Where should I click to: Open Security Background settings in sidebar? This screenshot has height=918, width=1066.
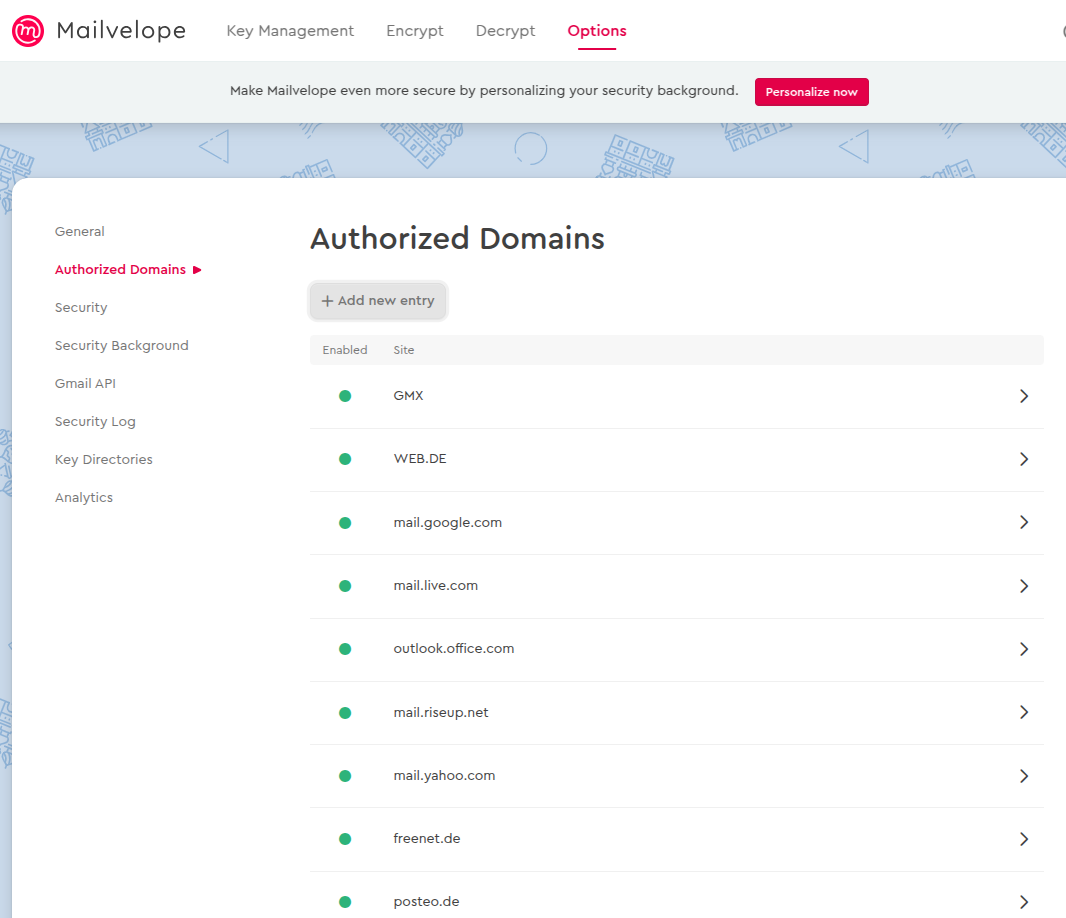(x=121, y=346)
